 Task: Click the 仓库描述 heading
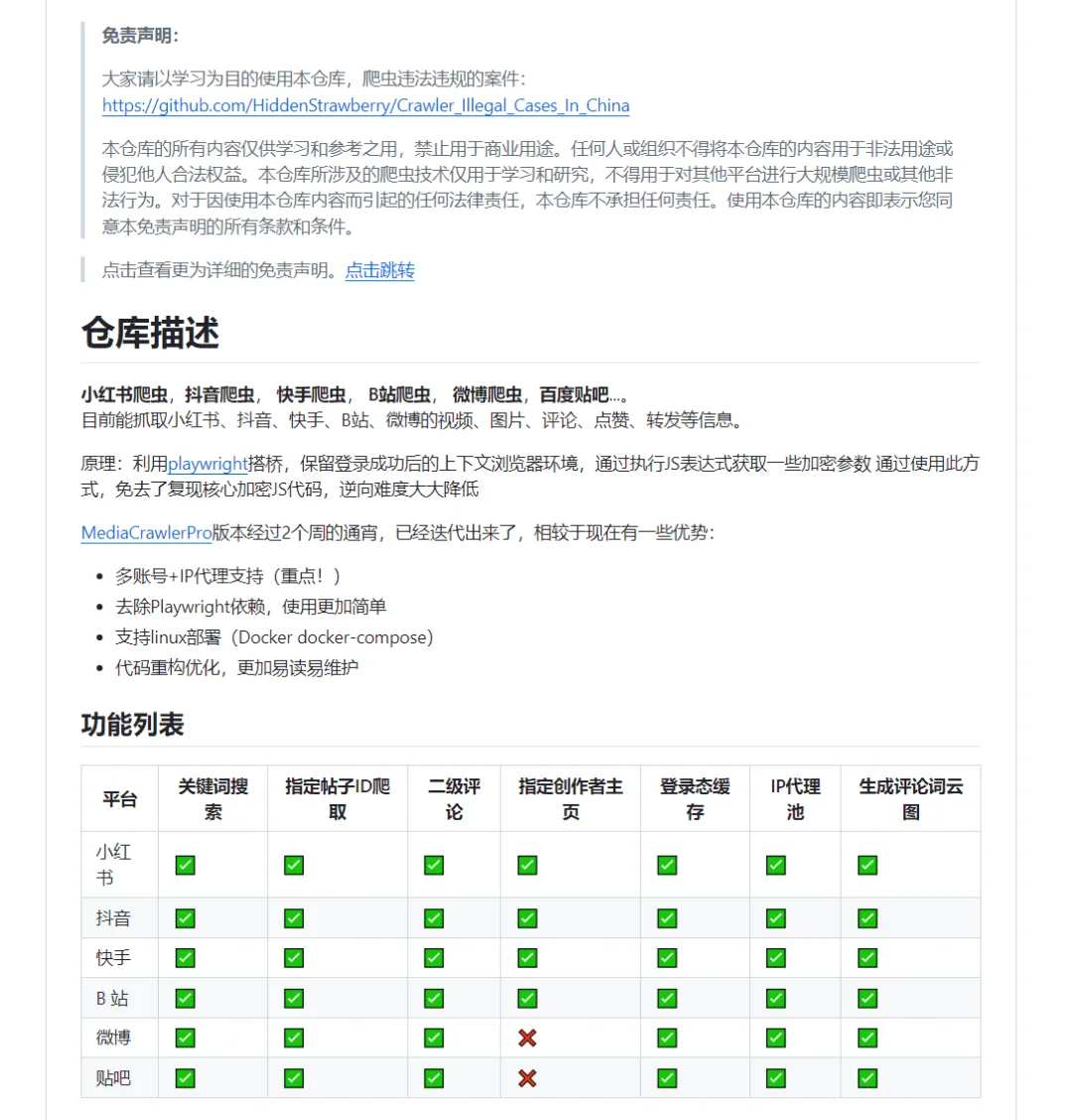coord(150,333)
